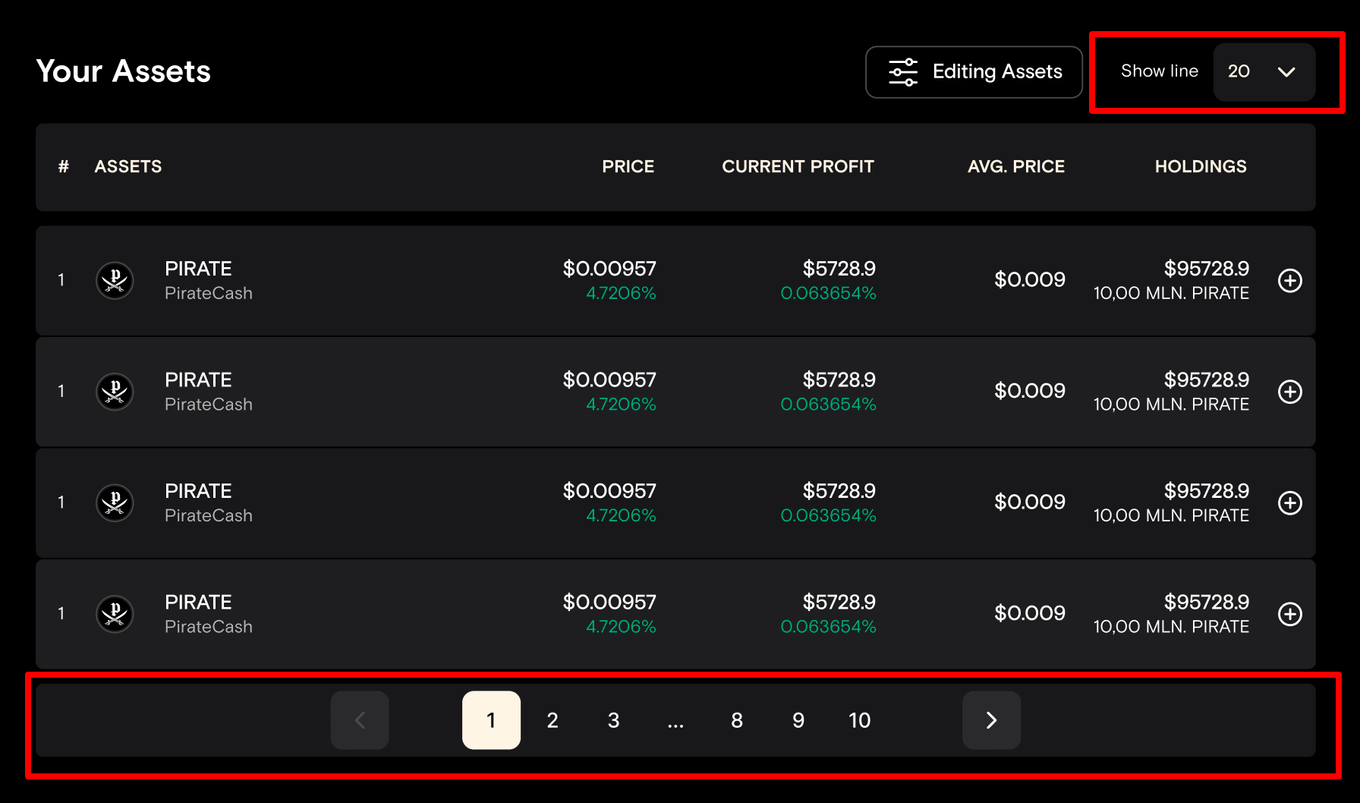
Task: Click the PRICE column header
Action: coord(628,167)
